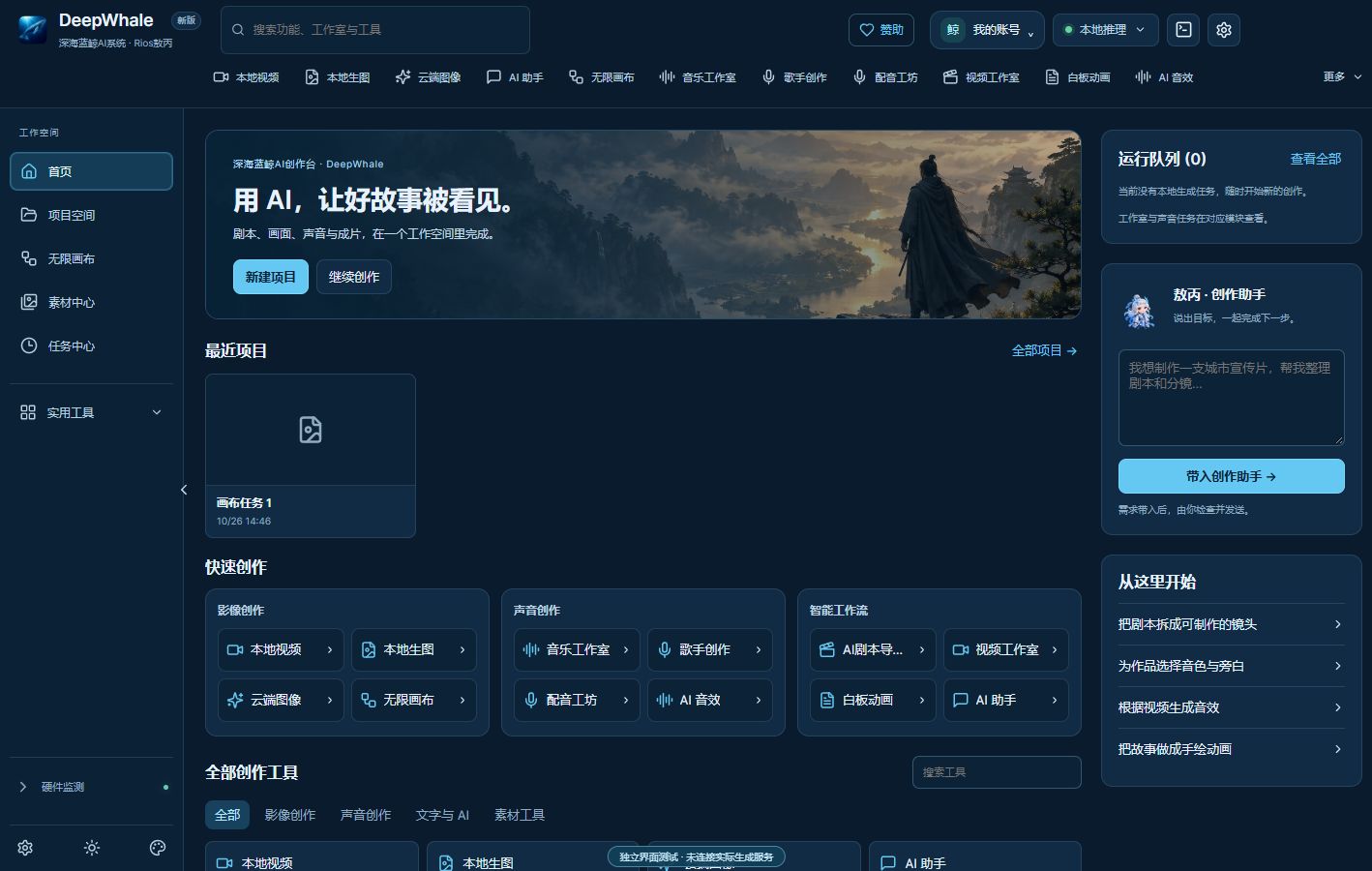This screenshot has width=1372, height=871.
Task: Click the 继续创作 button
Action: pyautogui.click(x=354, y=277)
